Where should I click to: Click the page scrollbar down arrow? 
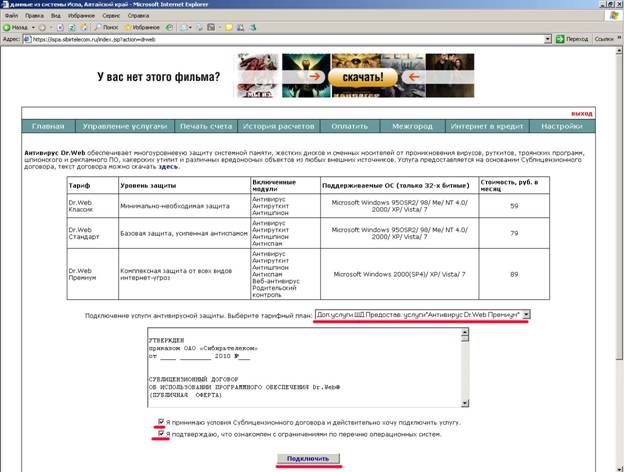click(x=619, y=468)
